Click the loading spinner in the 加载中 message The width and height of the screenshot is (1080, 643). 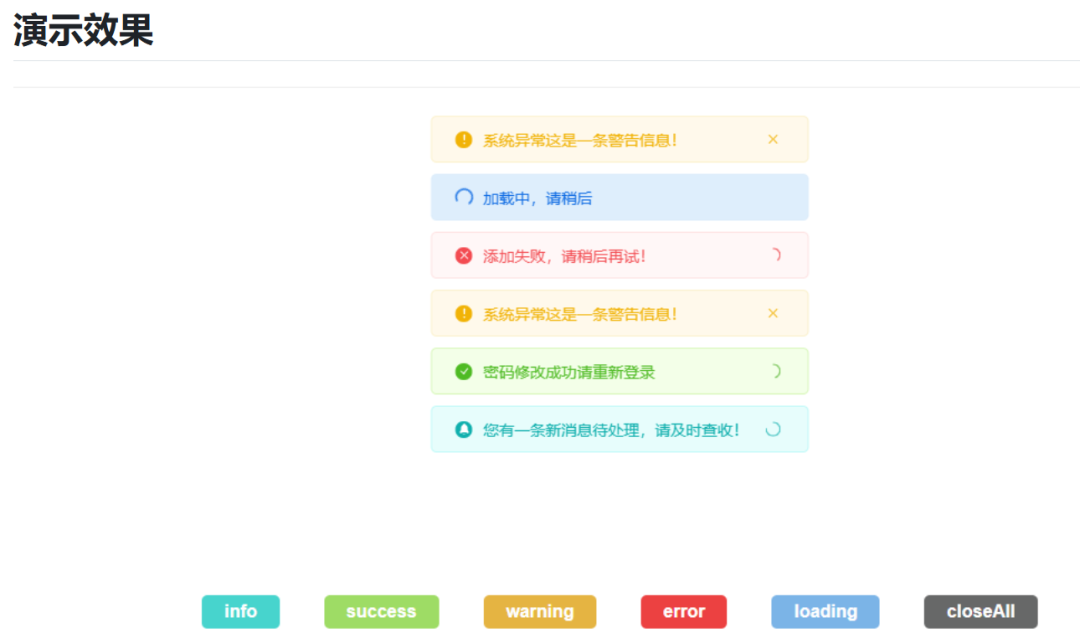(463, 197)
